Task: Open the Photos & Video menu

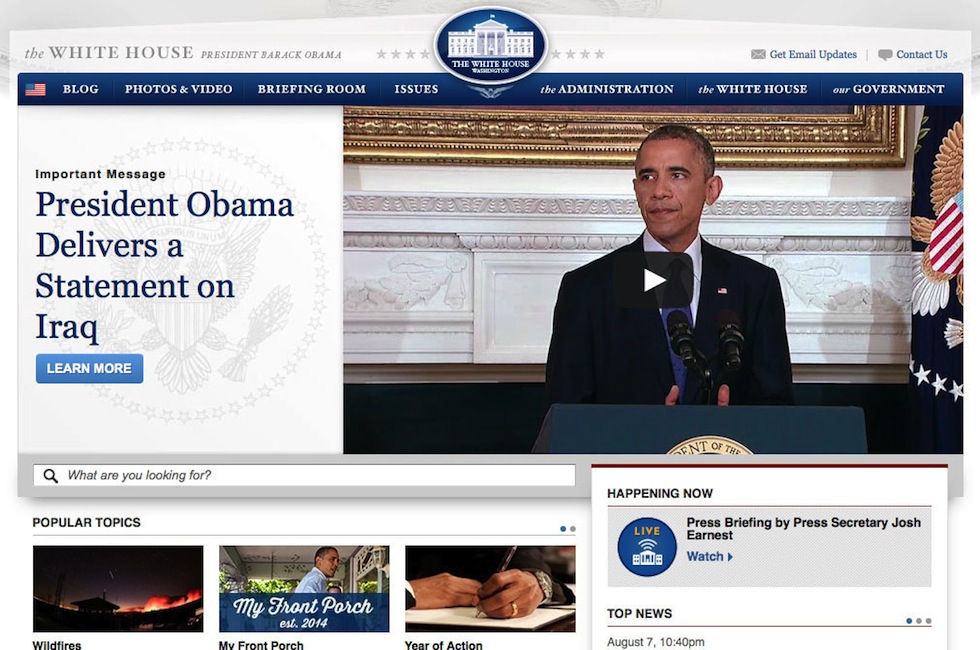Action: click(x=178, y=89)
